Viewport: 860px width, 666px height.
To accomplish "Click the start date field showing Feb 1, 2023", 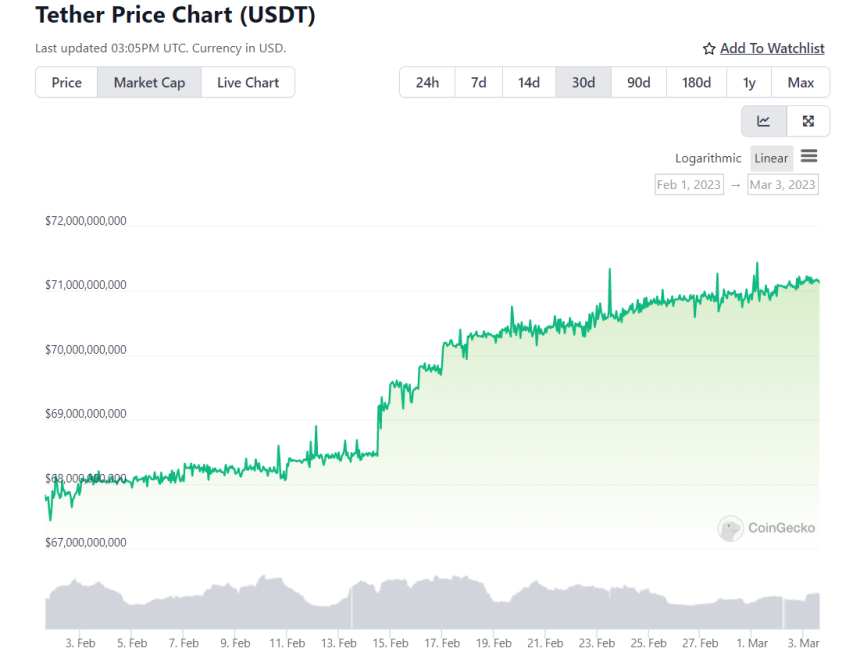I will (689, 184).
